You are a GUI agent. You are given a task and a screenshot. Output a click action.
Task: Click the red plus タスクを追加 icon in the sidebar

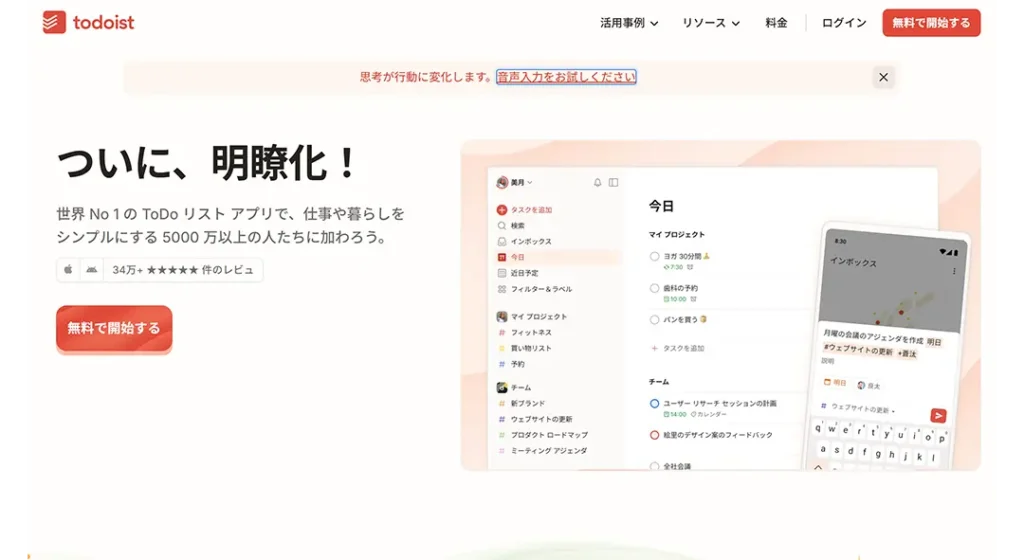[502, 210]
